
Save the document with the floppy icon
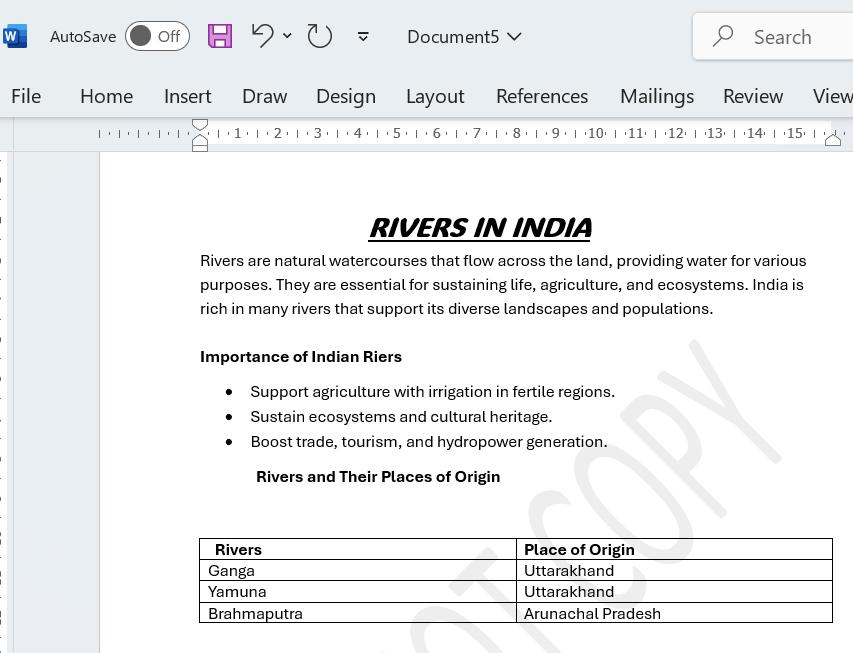[220, 36]
